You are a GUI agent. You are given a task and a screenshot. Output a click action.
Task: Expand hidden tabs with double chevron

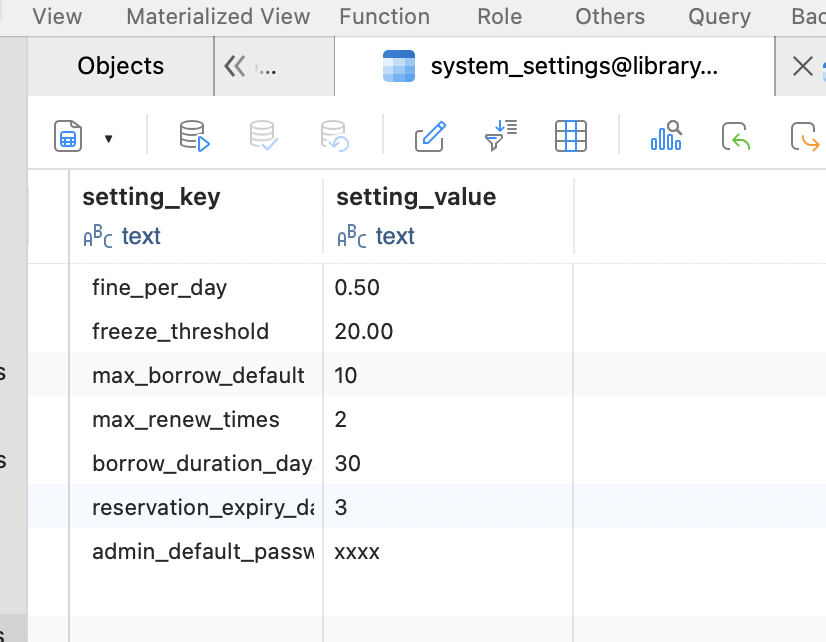(x=235, y=66)
